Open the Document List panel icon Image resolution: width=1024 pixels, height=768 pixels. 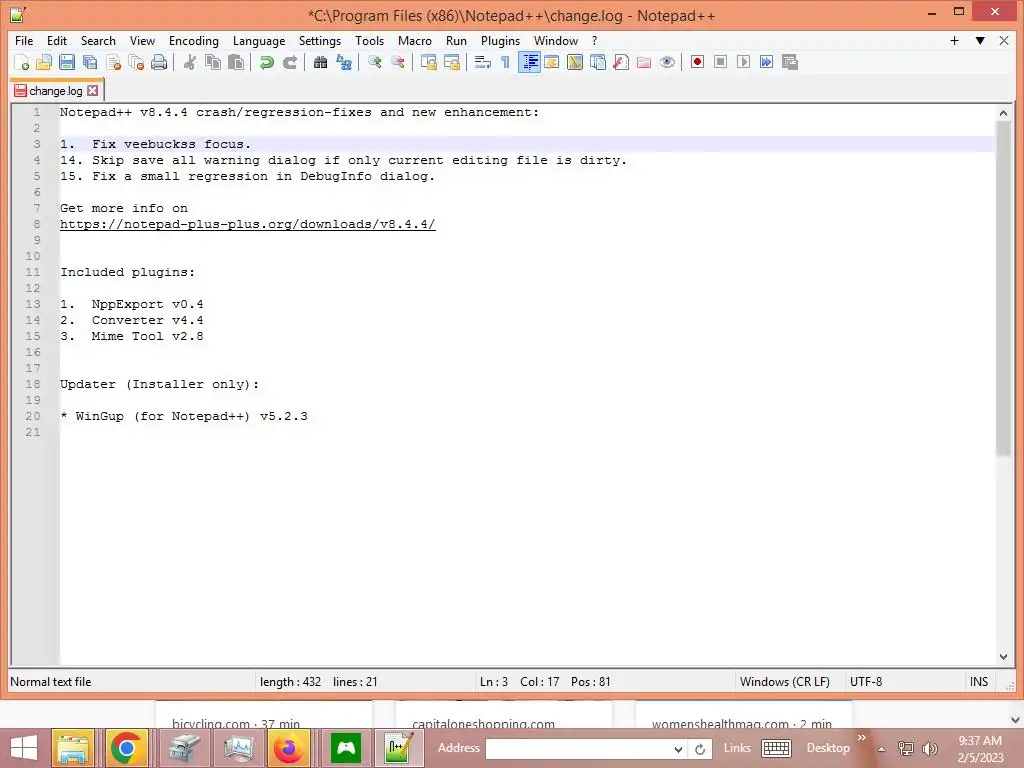(x=598, y=62)
